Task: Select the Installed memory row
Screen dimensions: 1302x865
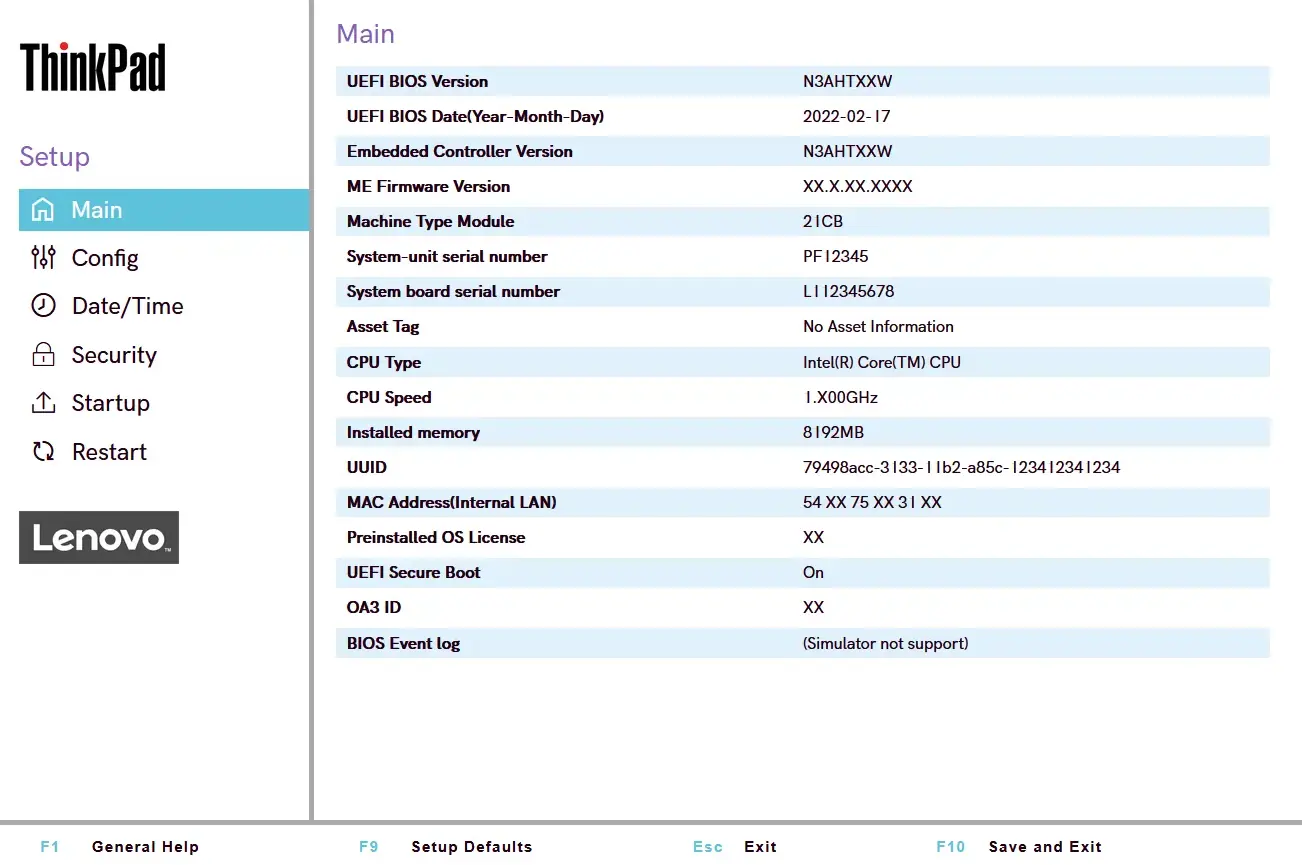Action: 800,432
